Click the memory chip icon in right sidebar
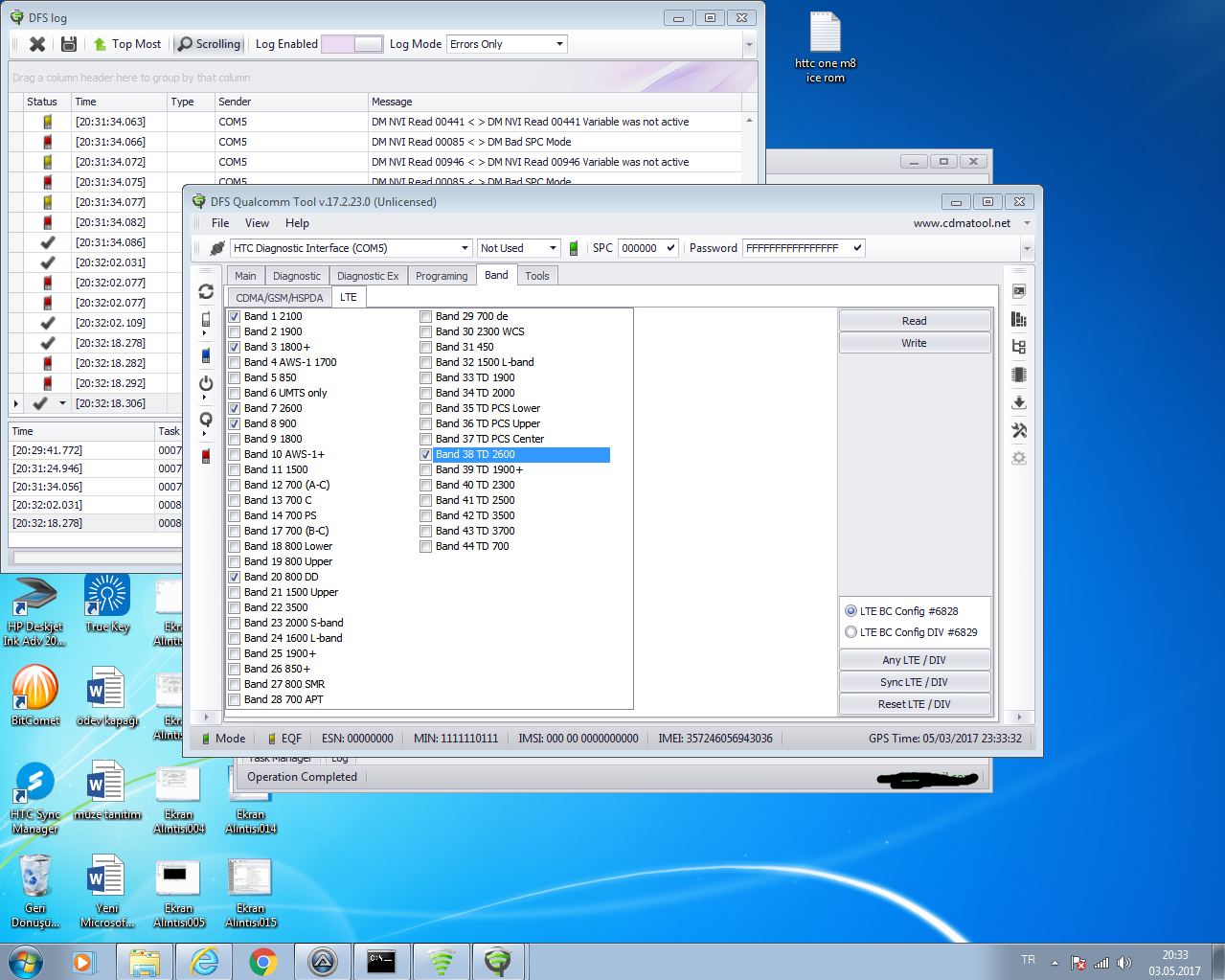Image resolution: width=1225 pixels, height=980 pixels. coord(1019,375)
